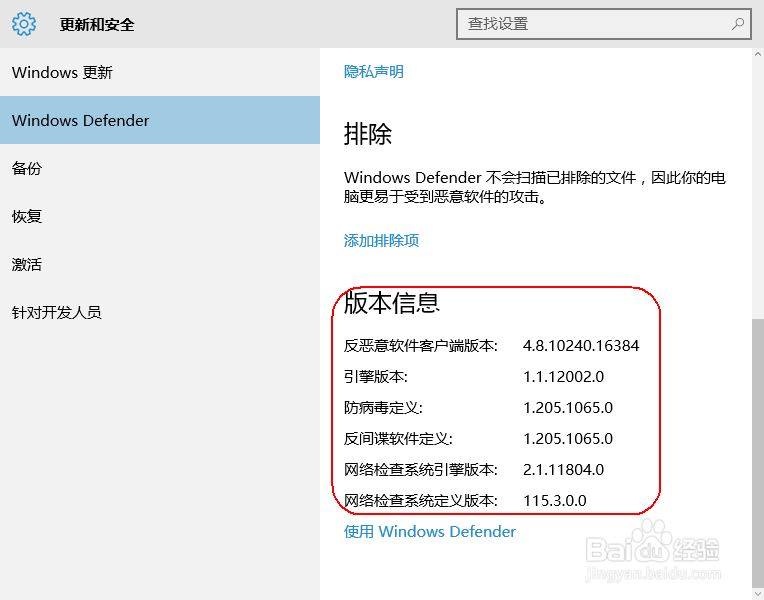764x600 pixels.
Task: Open the 激活 settings page
Action: [160, 264]
